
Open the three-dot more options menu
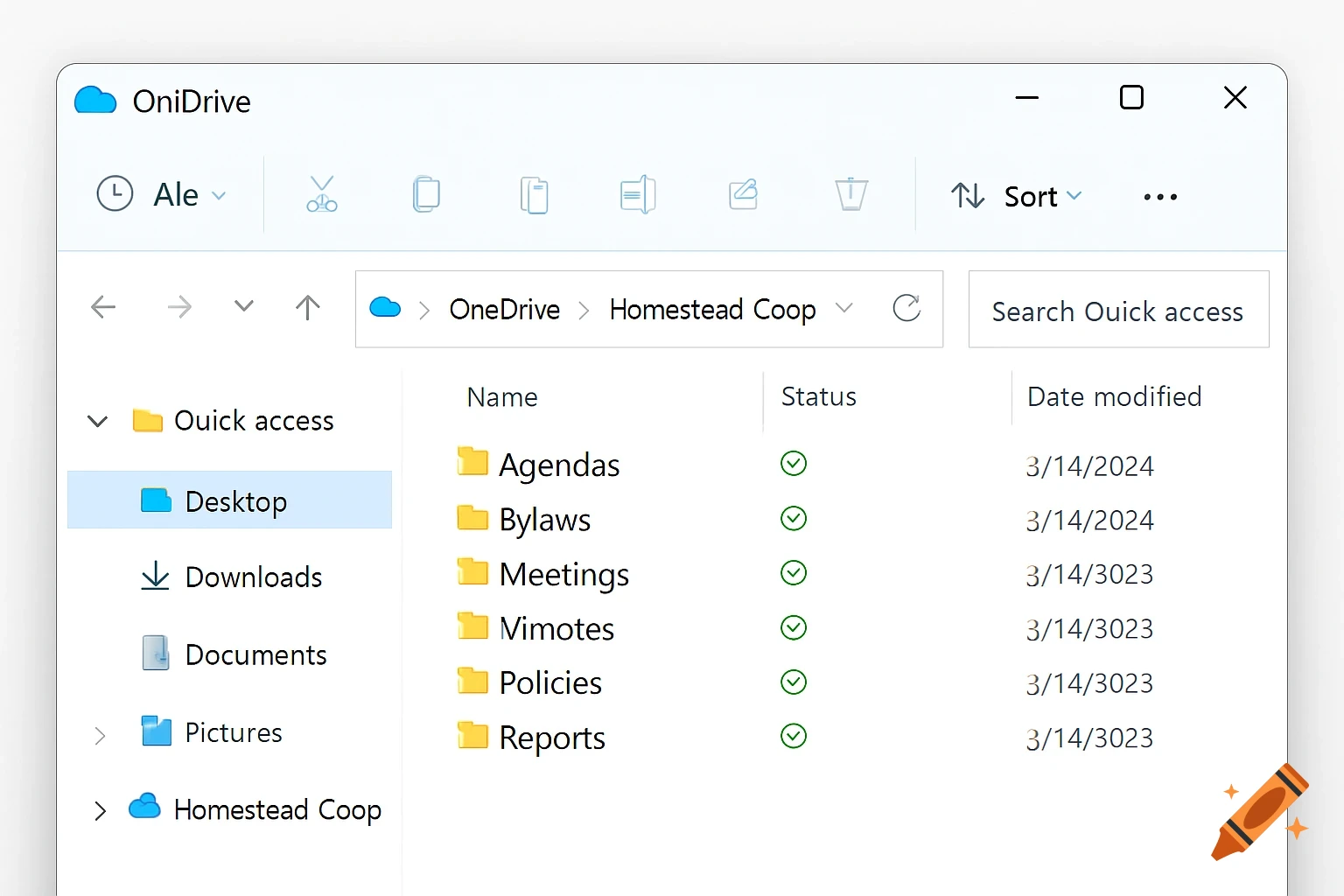(x=1160, y=197)
